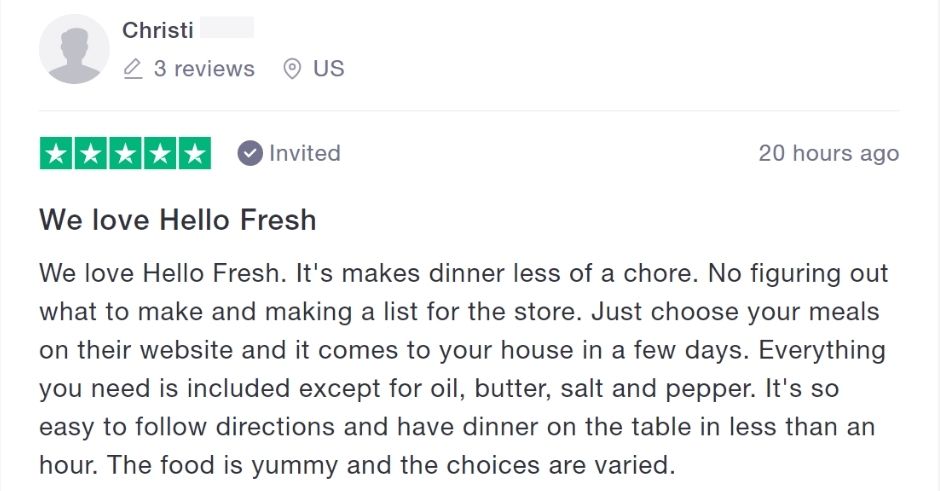The height and width of the screenshot is (491, 940).
Task: Select the US country label
Action: (329, 68)
